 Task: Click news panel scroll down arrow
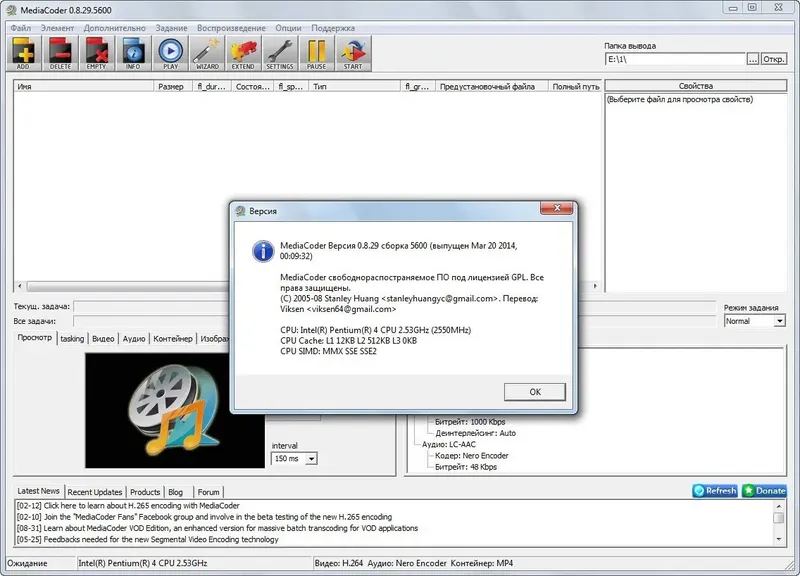click(779, 539)
